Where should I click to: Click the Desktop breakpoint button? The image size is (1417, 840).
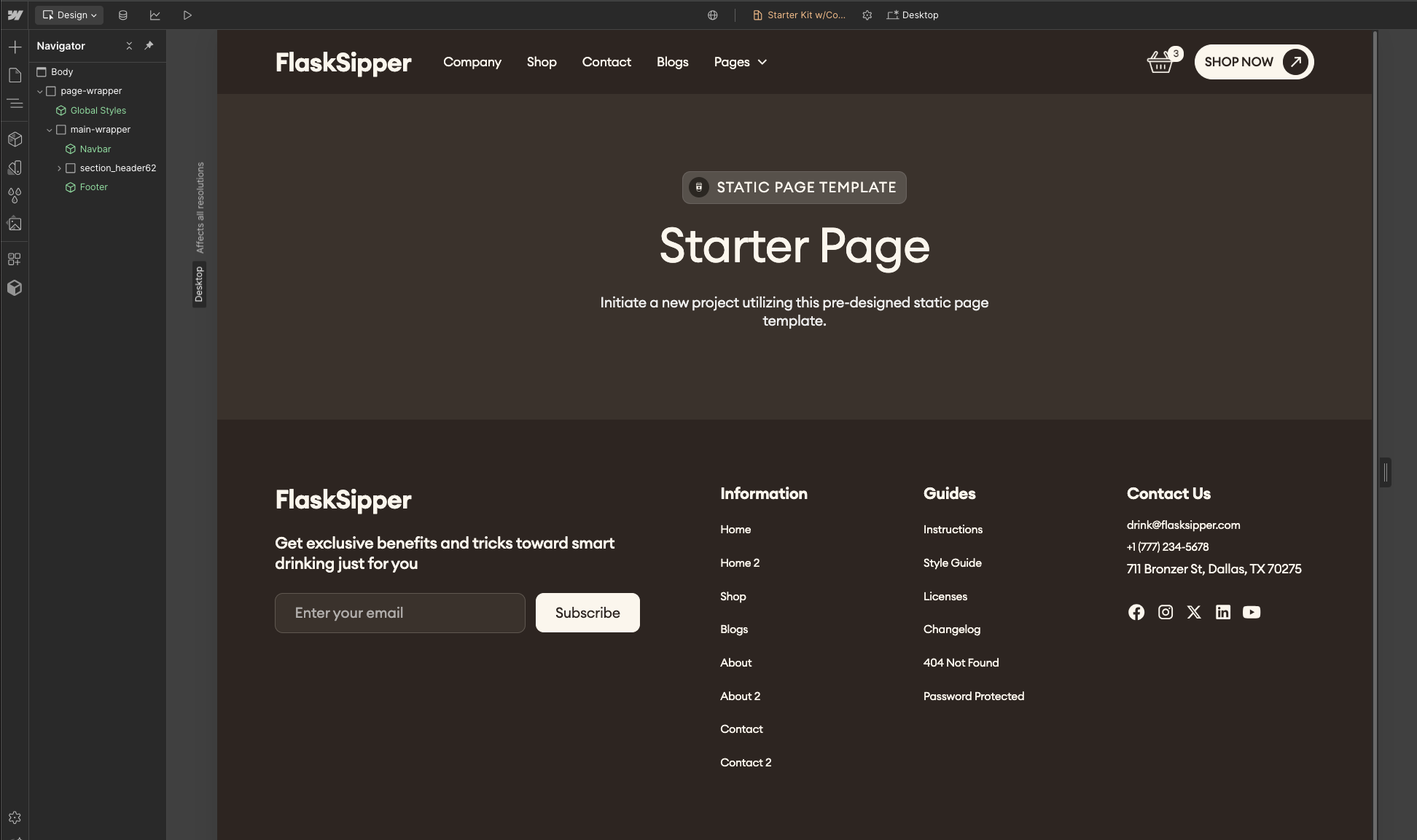coord(913,15)
